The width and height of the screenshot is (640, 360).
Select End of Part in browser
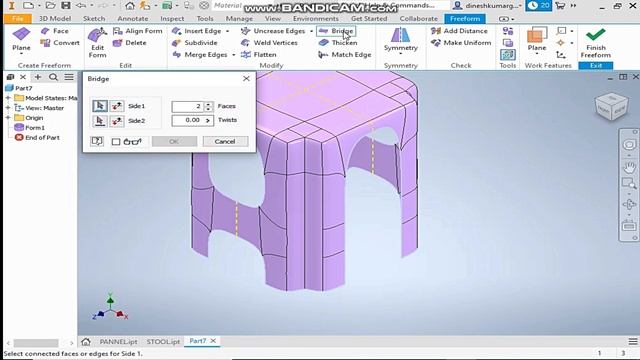pos(38,138)
